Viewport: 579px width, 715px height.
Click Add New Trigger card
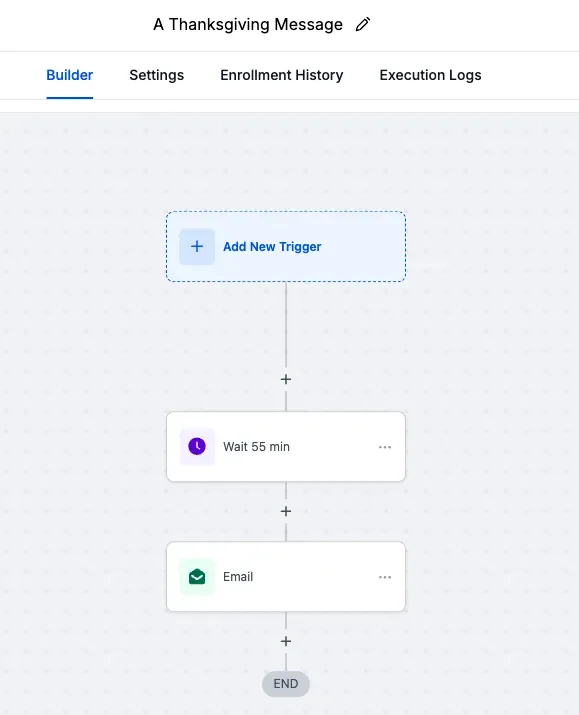click(286, 246)
